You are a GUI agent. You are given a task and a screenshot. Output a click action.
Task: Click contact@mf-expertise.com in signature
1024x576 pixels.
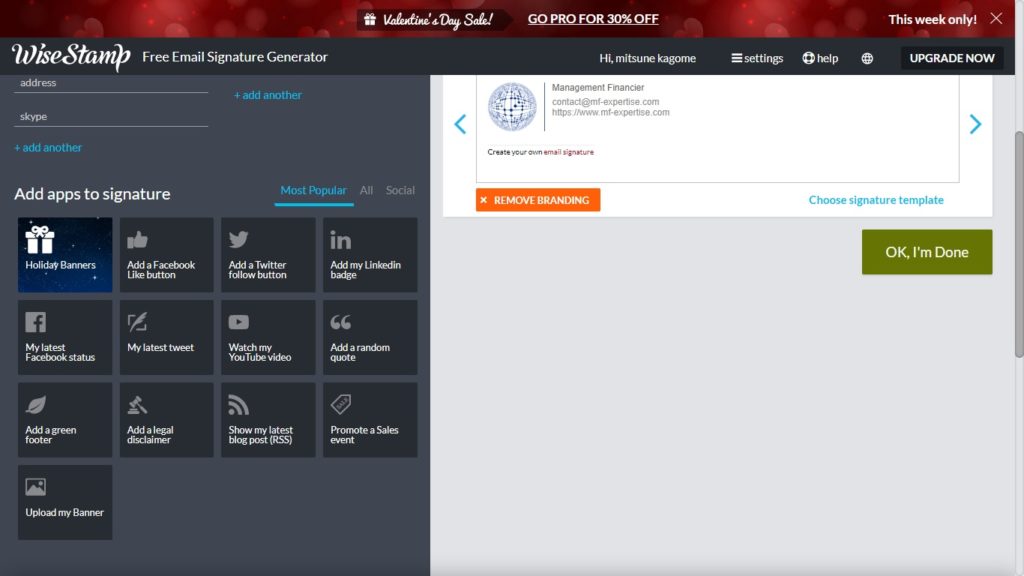[x=605, y=102]
